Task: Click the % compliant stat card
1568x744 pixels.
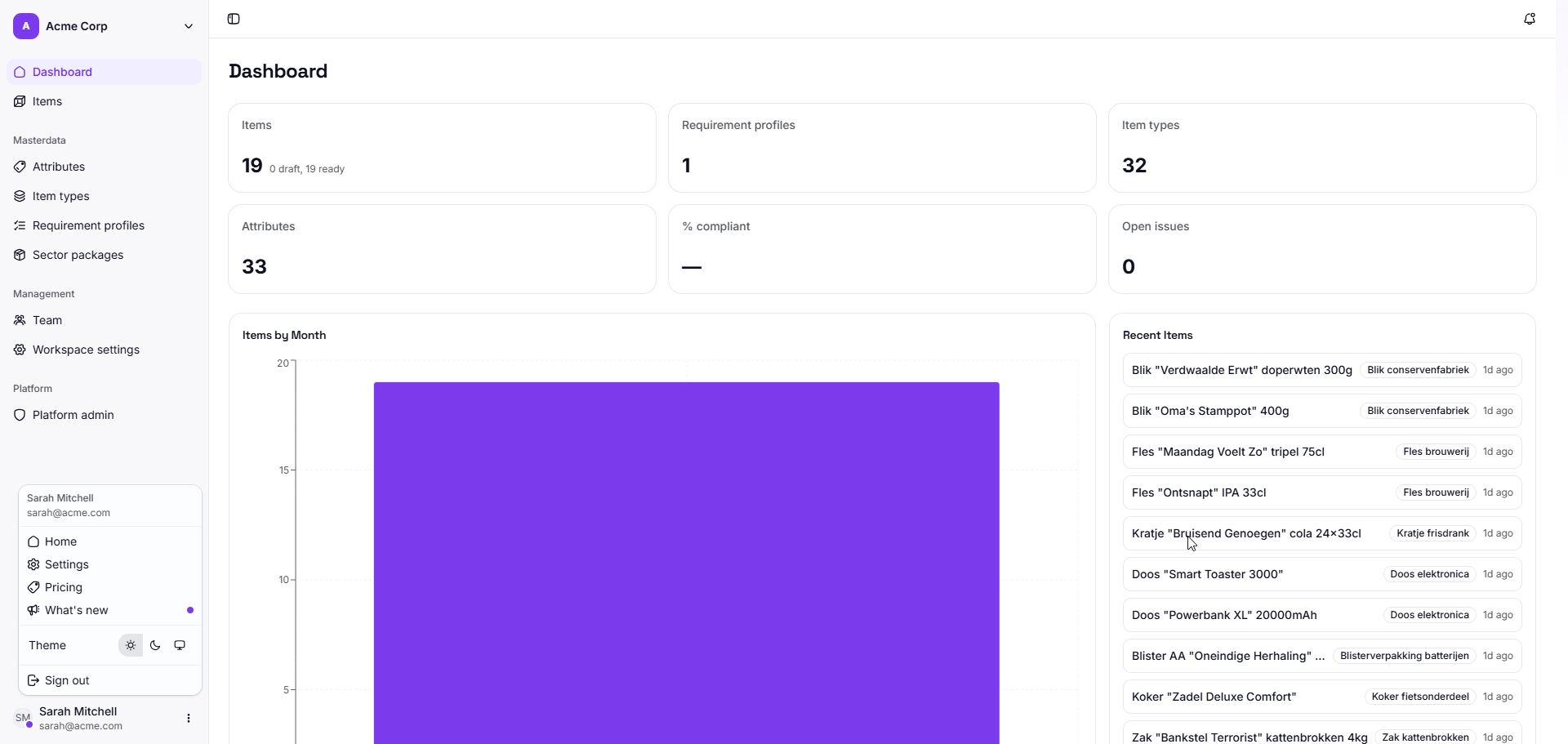Action: pyautogui.click(x=882, y=249)
